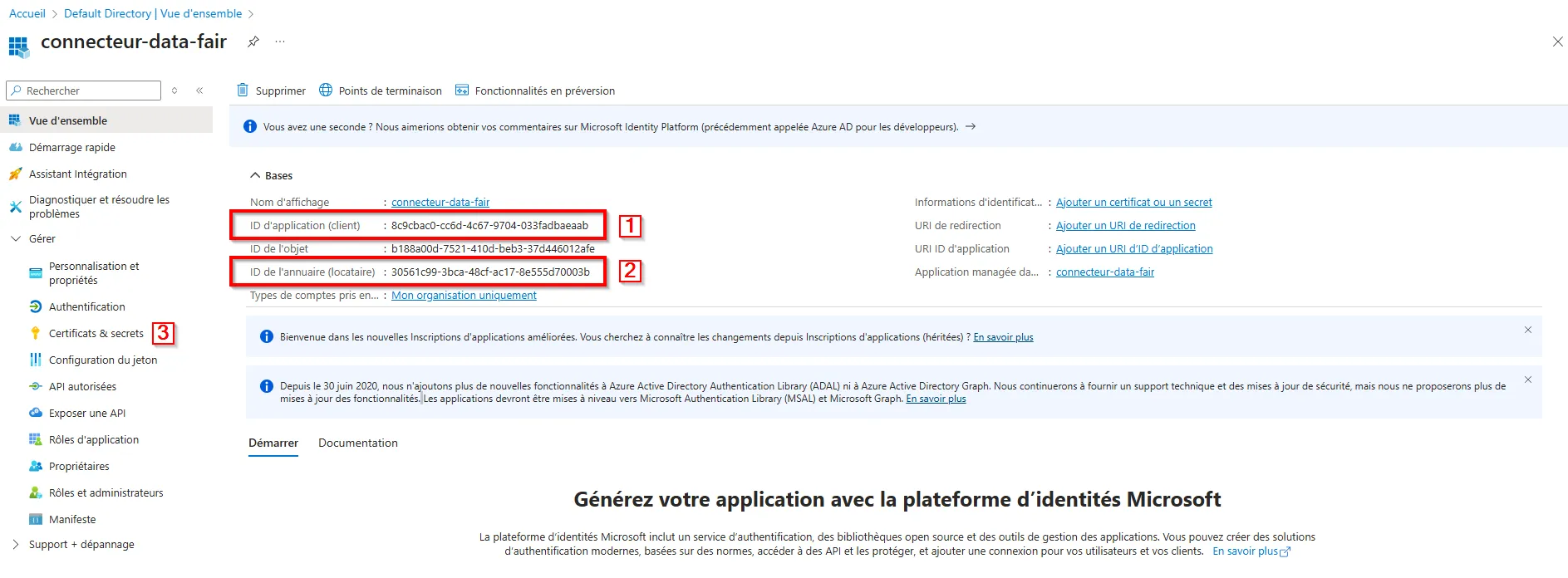Select API autorisées in sidebar
The image size is (1568, 578).
pyautogui.click(x=82, y=386)
